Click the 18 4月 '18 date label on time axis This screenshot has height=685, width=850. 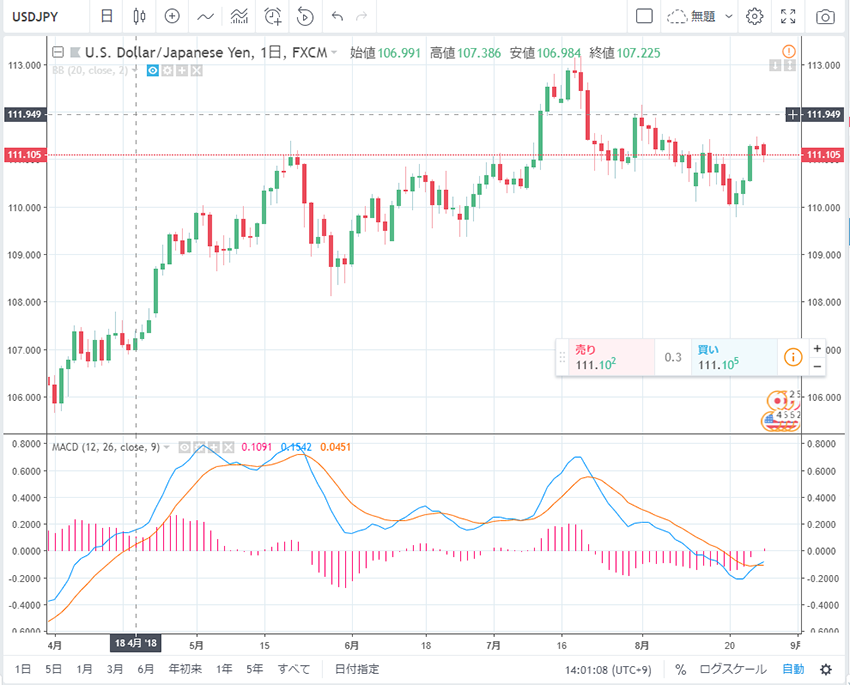click(x=136, y=643)
